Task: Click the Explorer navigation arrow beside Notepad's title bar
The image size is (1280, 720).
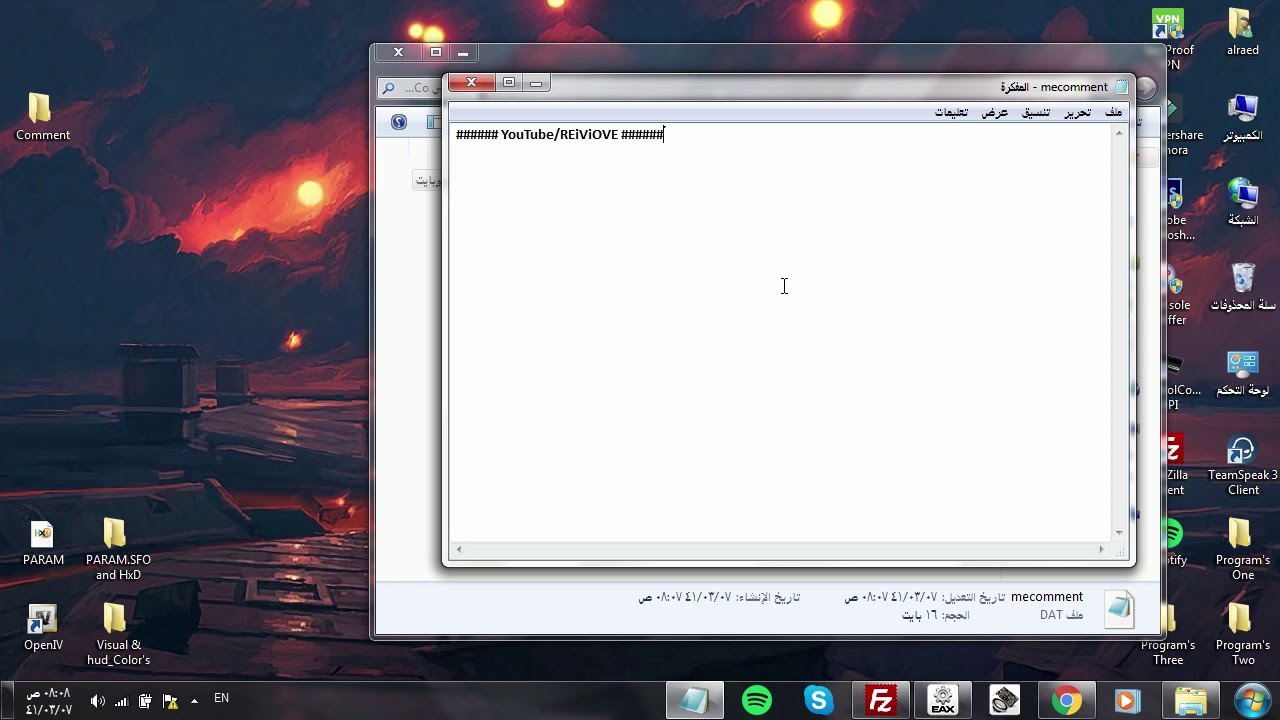Action: [1146, 88]
